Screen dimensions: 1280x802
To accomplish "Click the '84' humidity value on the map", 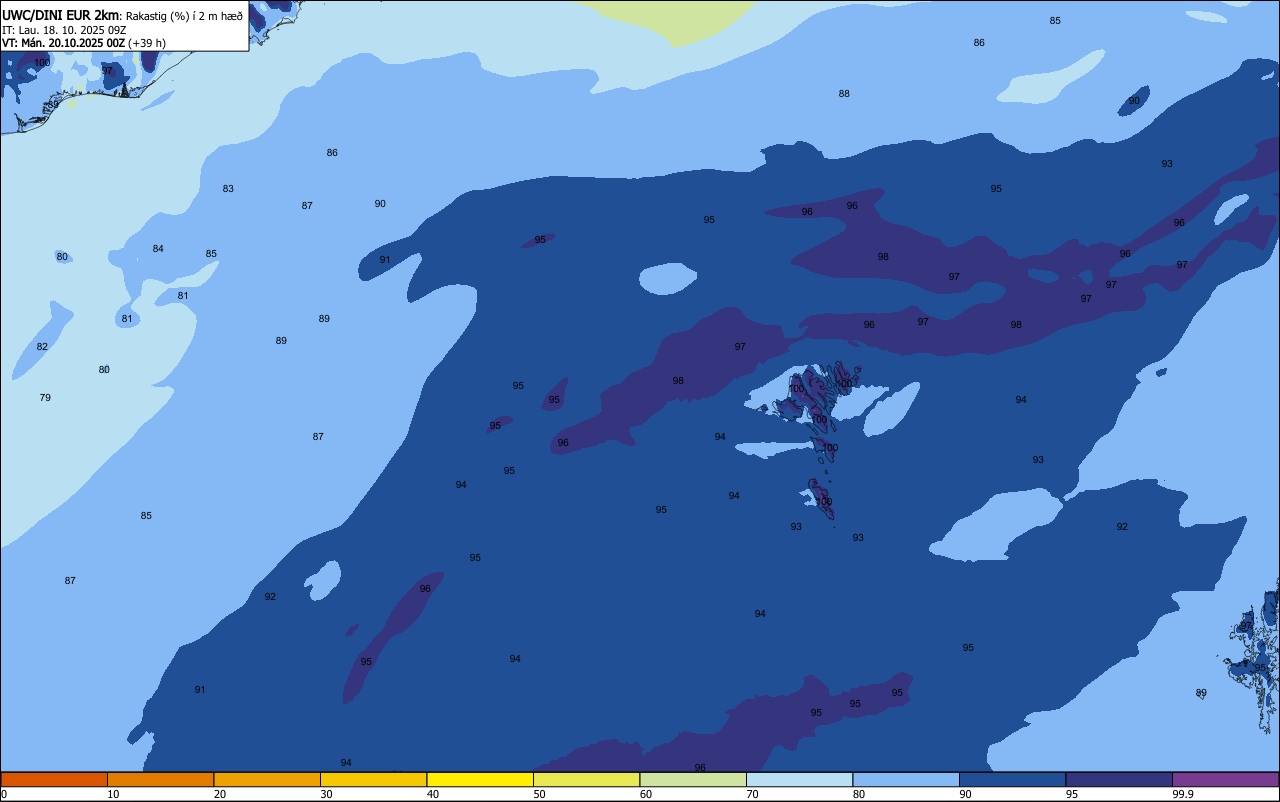I will pyautogui.click(x=158, y=249).
